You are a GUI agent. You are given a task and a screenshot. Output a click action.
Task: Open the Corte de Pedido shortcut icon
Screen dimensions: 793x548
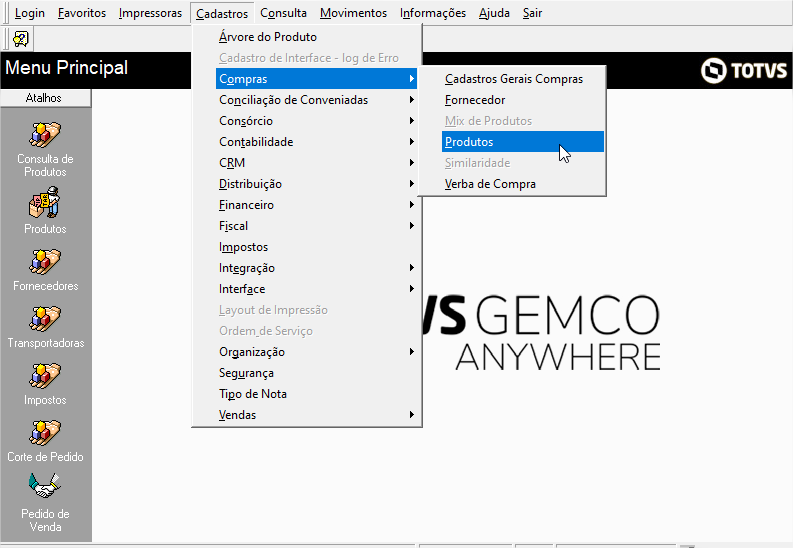pos(45,433)
